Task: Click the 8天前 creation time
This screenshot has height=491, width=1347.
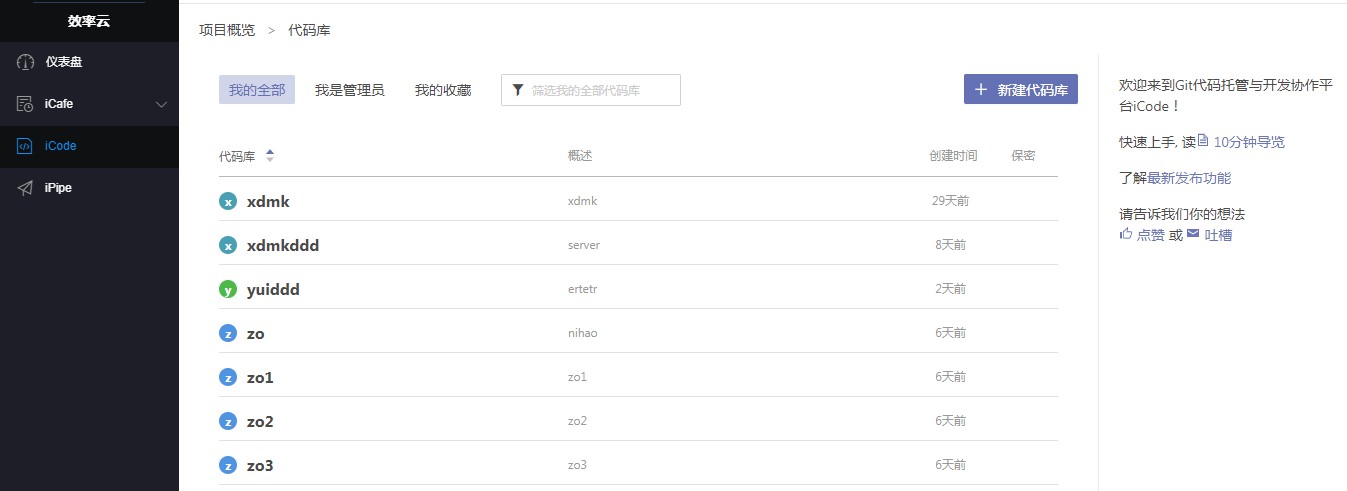Action: 950,245
